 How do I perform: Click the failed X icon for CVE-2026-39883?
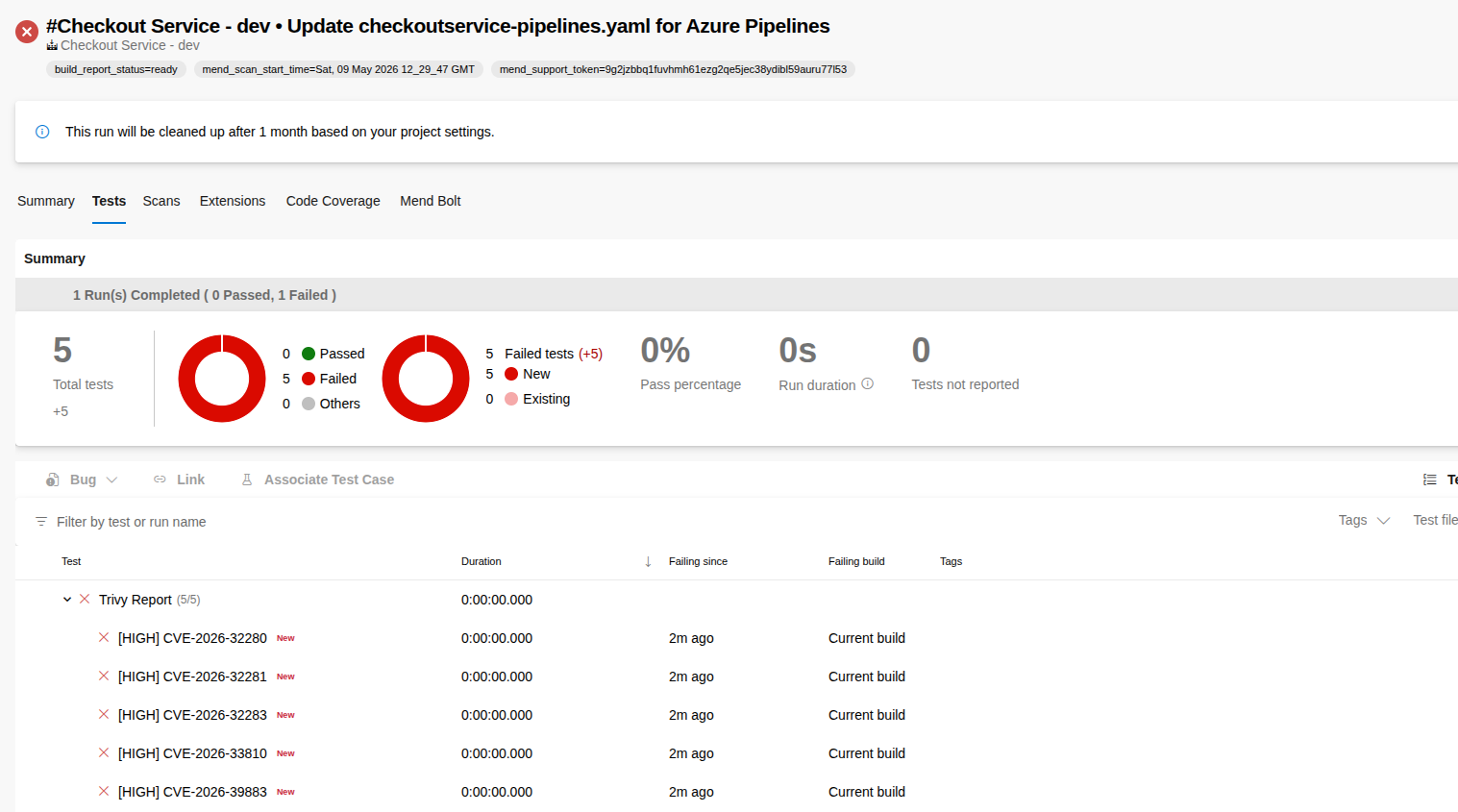tap(104, 792)
